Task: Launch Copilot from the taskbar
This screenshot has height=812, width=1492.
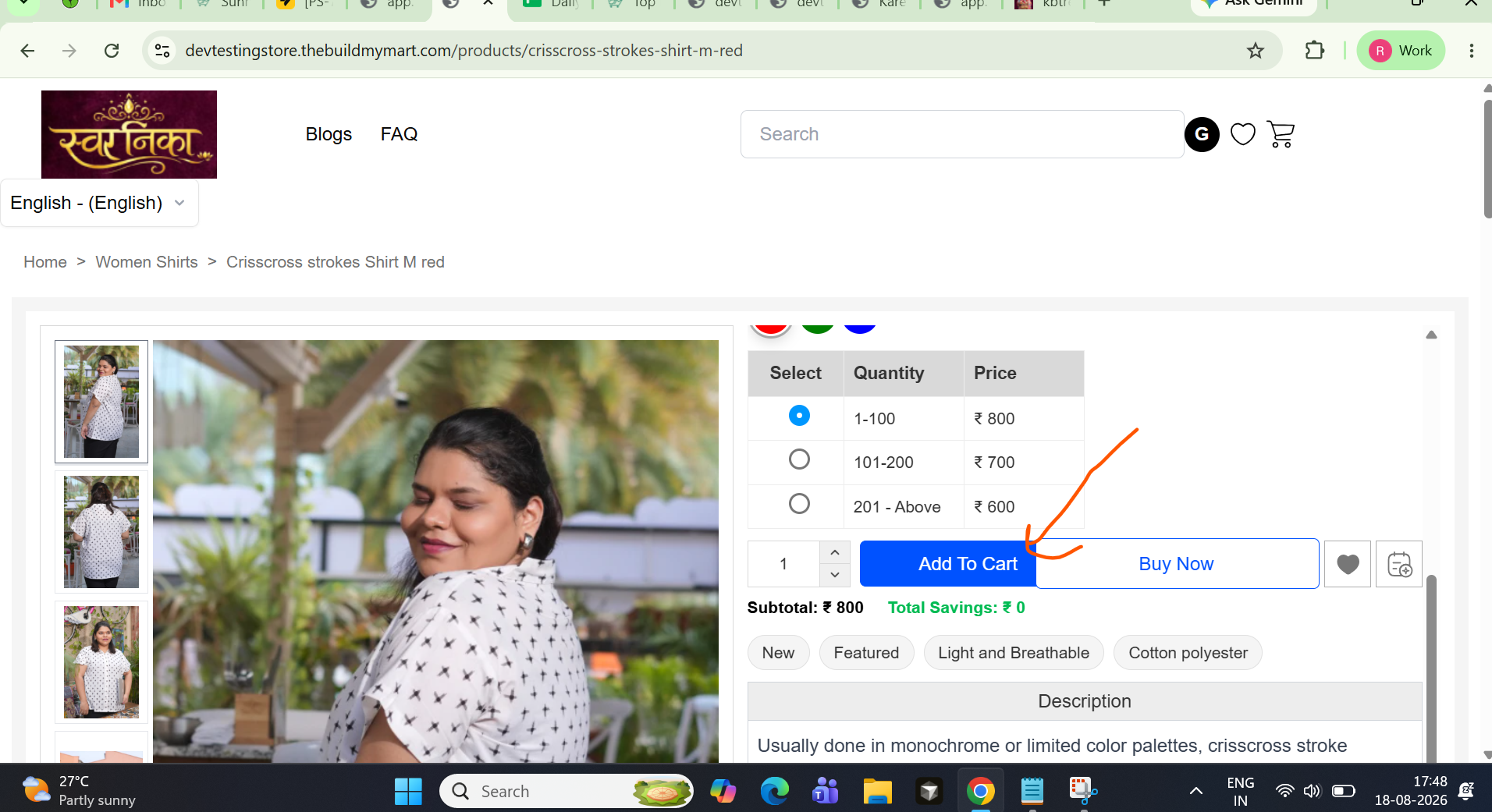Action: tap(723, 791)
